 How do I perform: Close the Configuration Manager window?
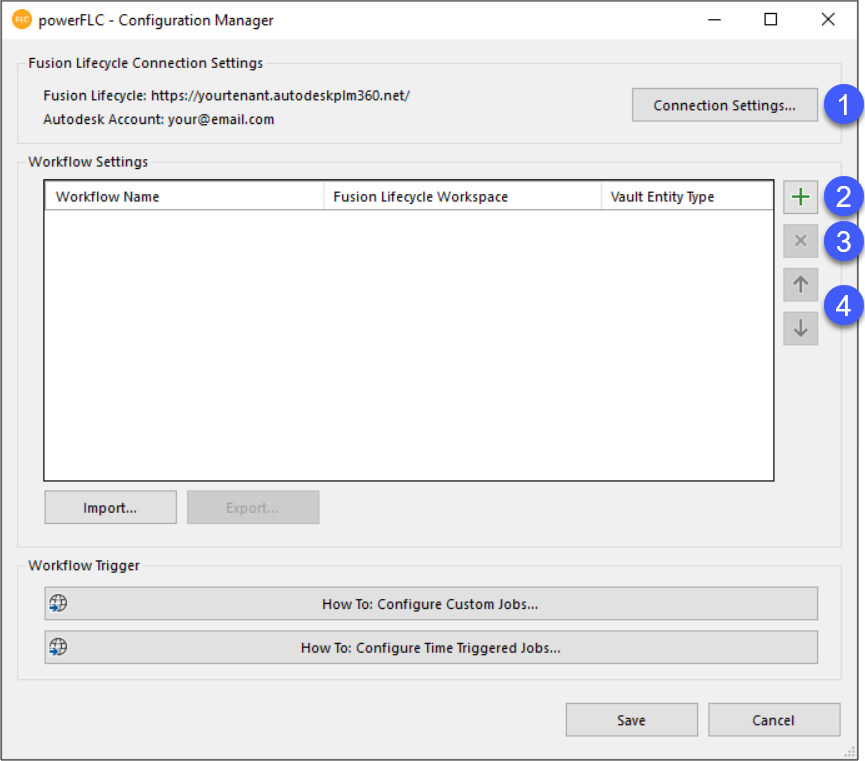coord(827,20)
